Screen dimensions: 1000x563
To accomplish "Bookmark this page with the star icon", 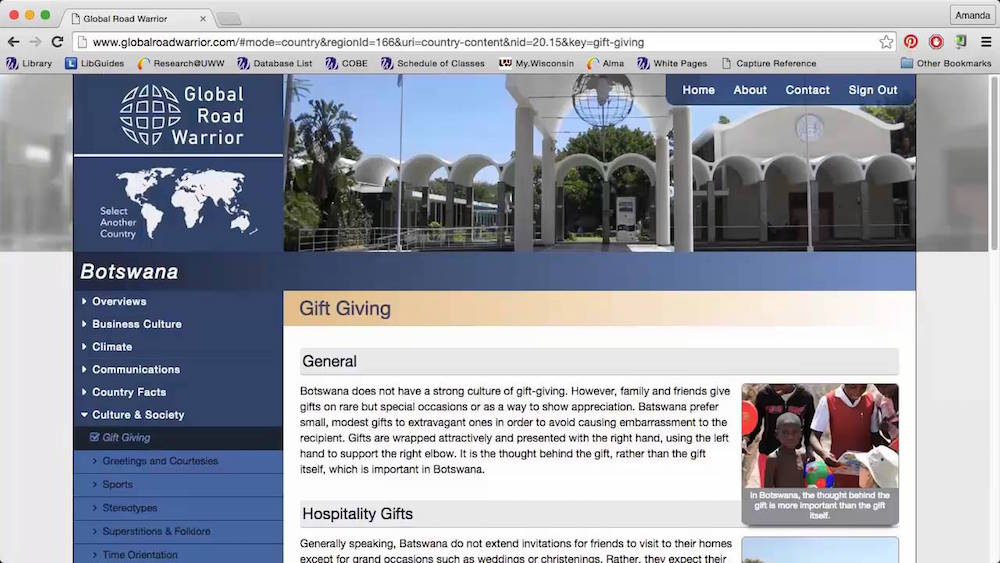I will click(886, 42).
